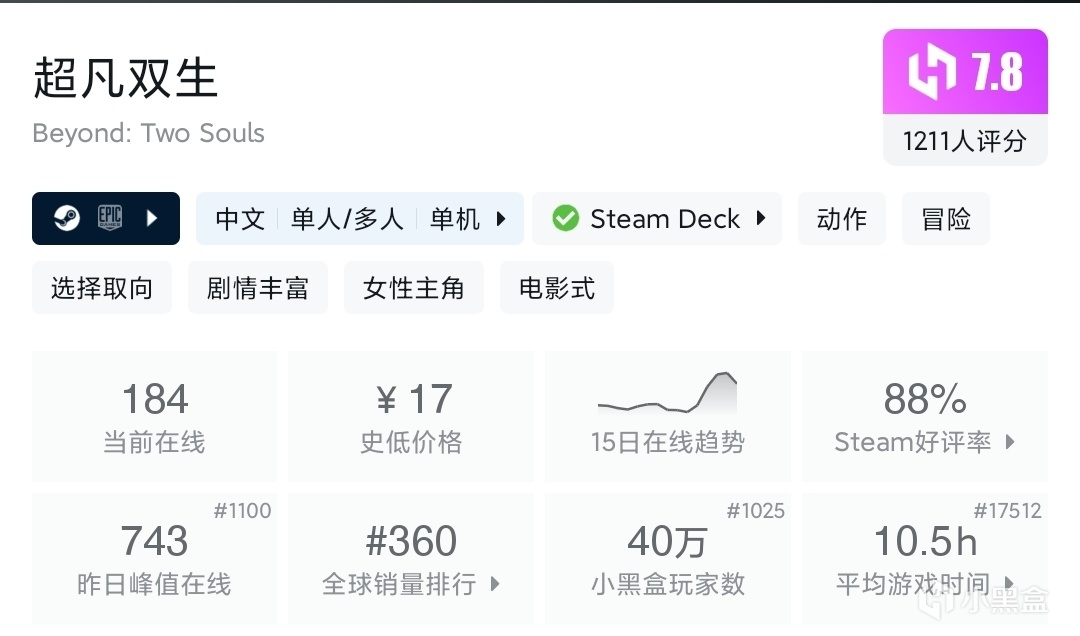
Task: Select the 冒险 genre tag
Action: tap(946, 218)
